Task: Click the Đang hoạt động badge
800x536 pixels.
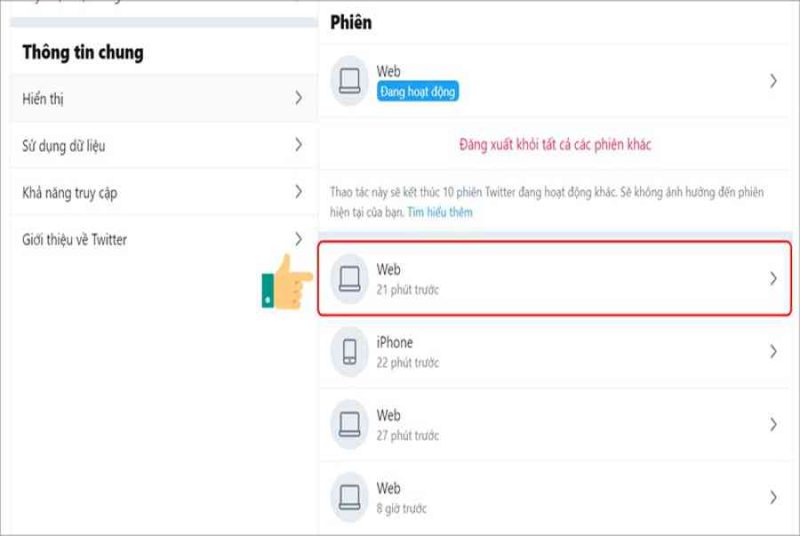Action: 417,92
